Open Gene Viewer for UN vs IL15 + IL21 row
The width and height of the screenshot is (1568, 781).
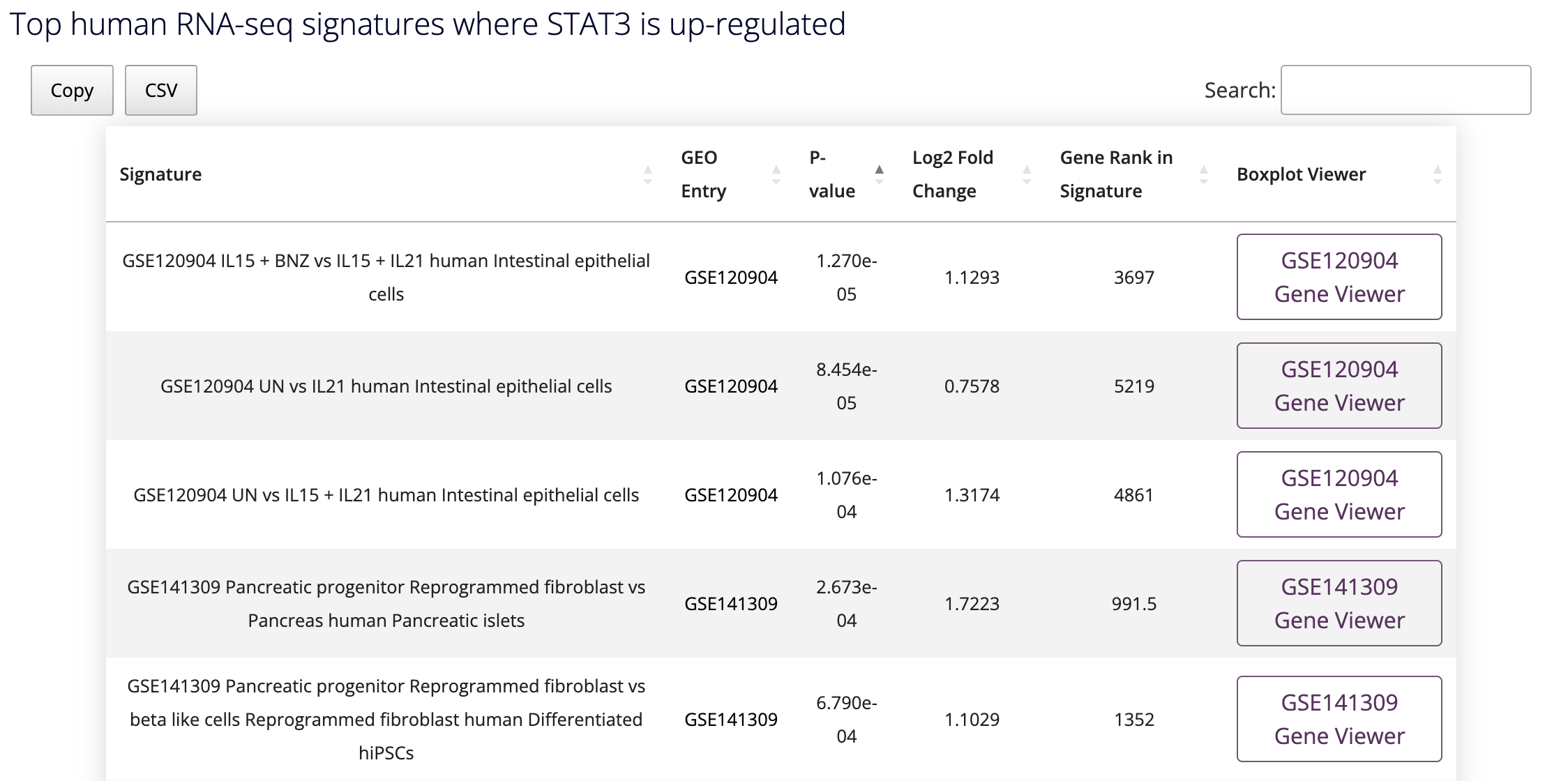click(x=1339, y=494)
